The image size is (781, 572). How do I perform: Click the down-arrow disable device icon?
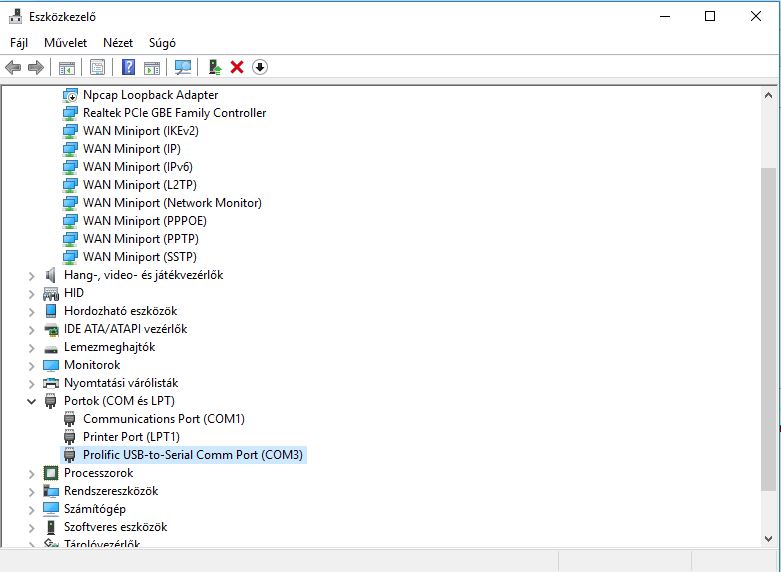point(260,67)
